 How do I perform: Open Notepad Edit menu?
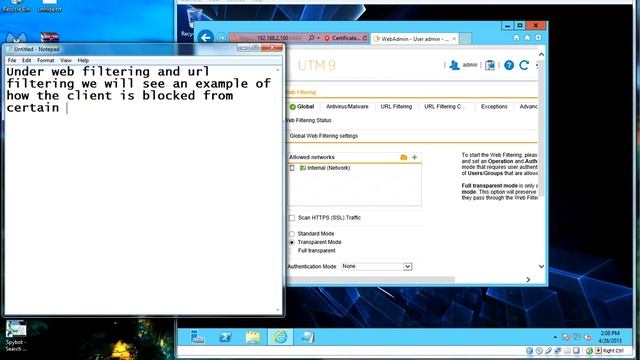[x=27, y=60]
